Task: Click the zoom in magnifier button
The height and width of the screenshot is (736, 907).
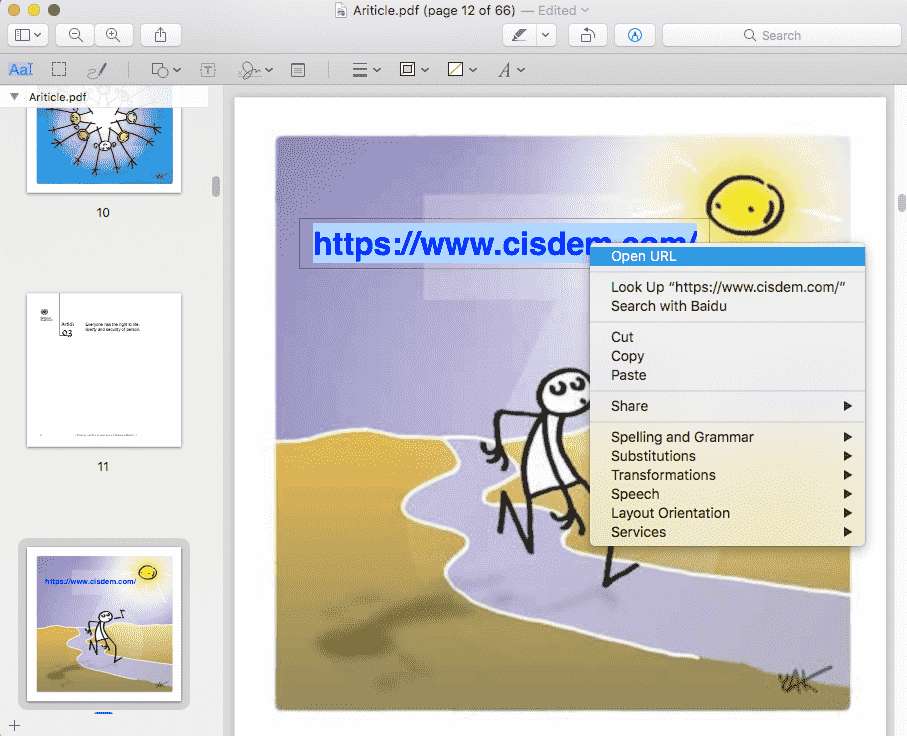Action: (x=113, y=35)
